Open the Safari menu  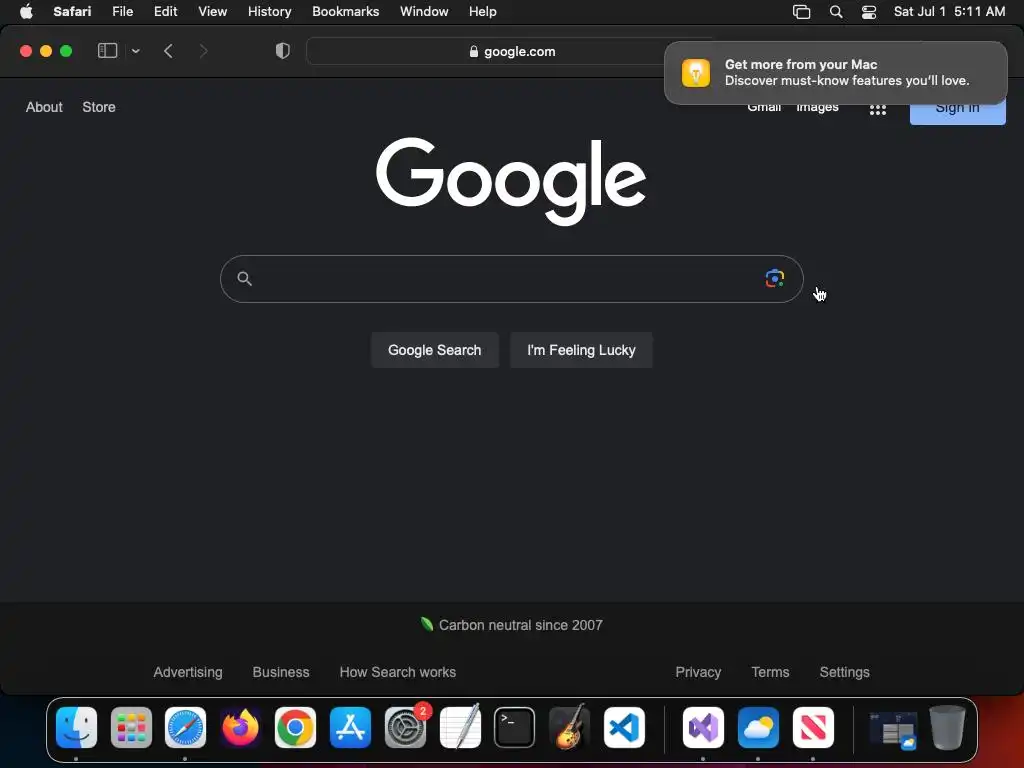(72, 11)
